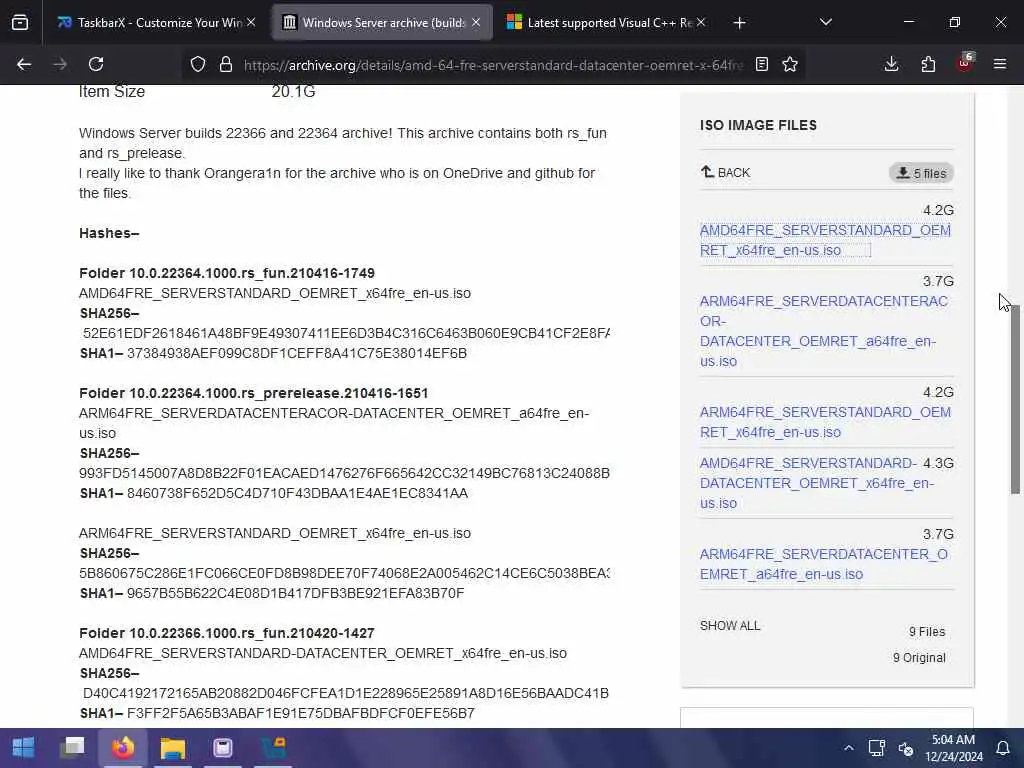
Task: Open the tracking protection shield icon
Action: (x=198, y=64)
